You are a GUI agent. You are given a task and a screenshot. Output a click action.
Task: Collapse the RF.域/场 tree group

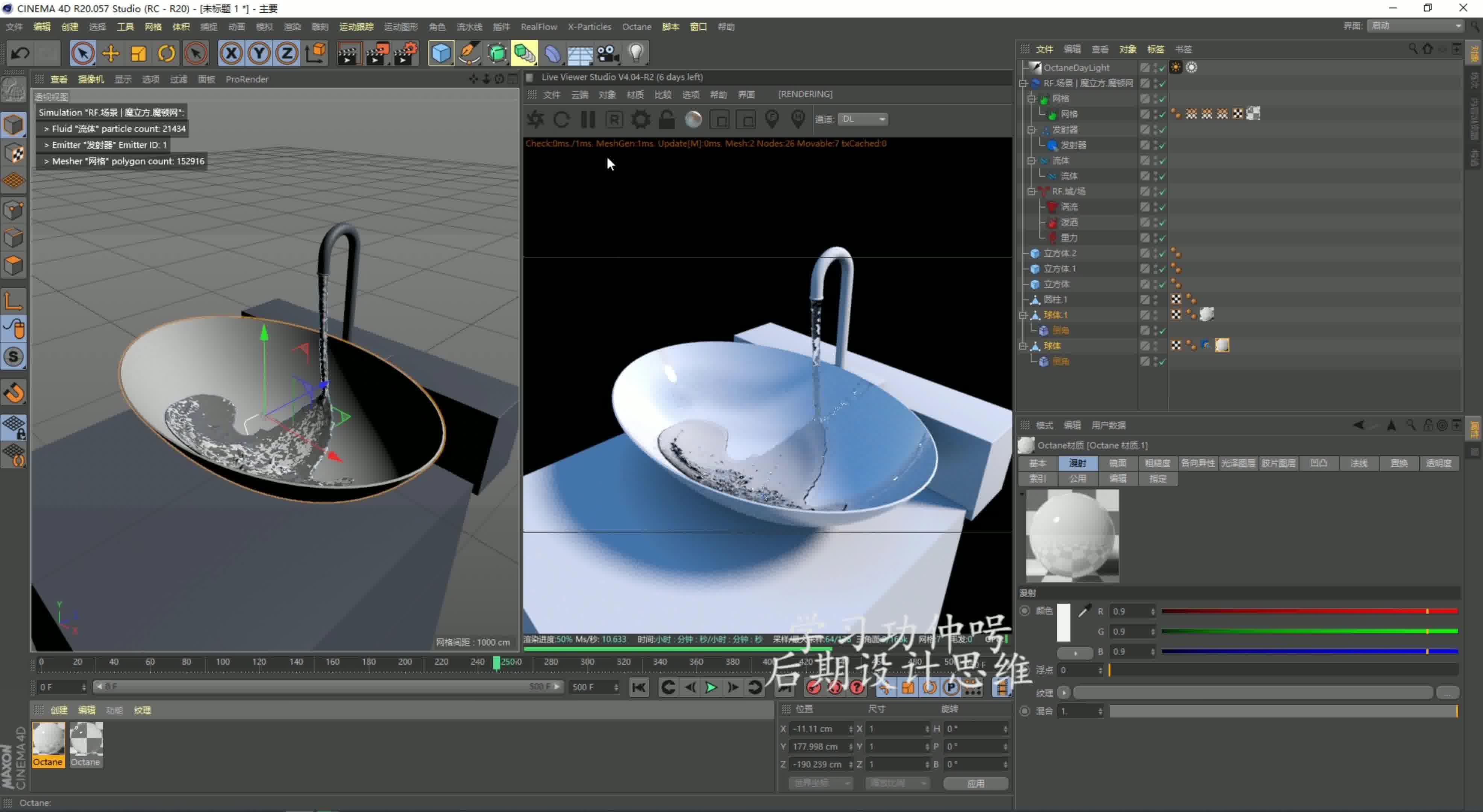click(1032, 192)
